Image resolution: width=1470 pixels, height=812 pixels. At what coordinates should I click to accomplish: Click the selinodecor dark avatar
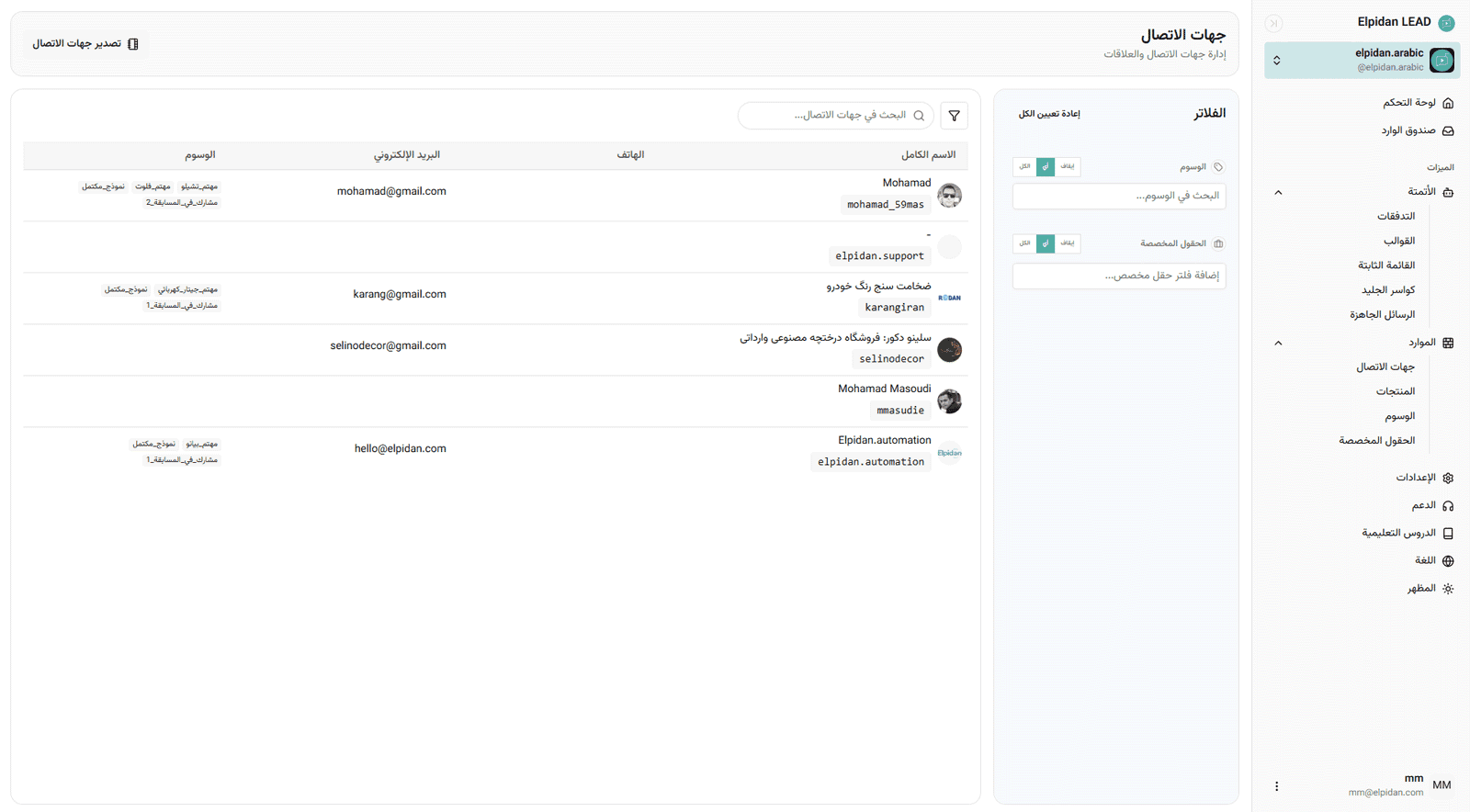pos(949,349)
